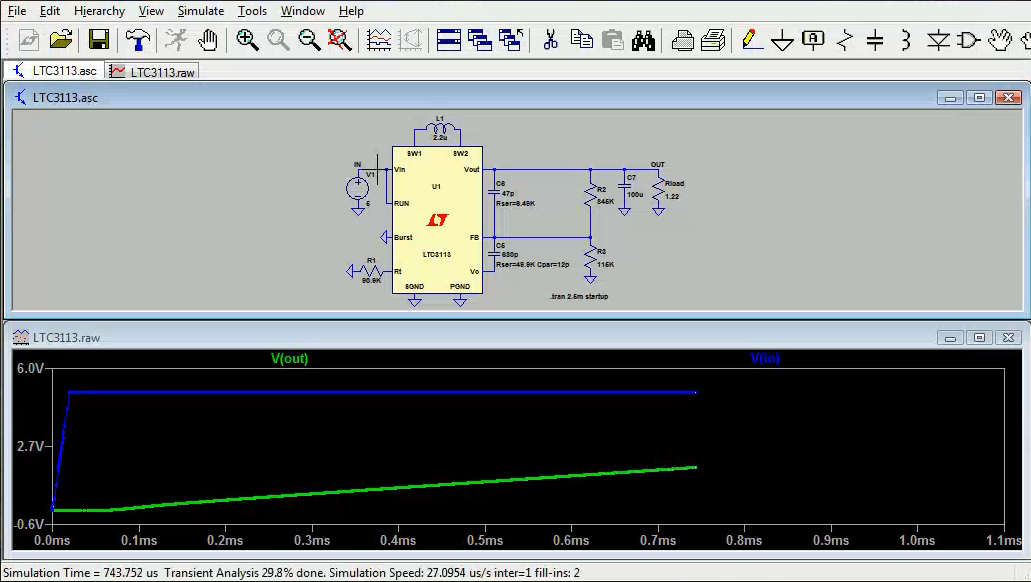Zoom in with the plus magnifier

pos(247,40)
